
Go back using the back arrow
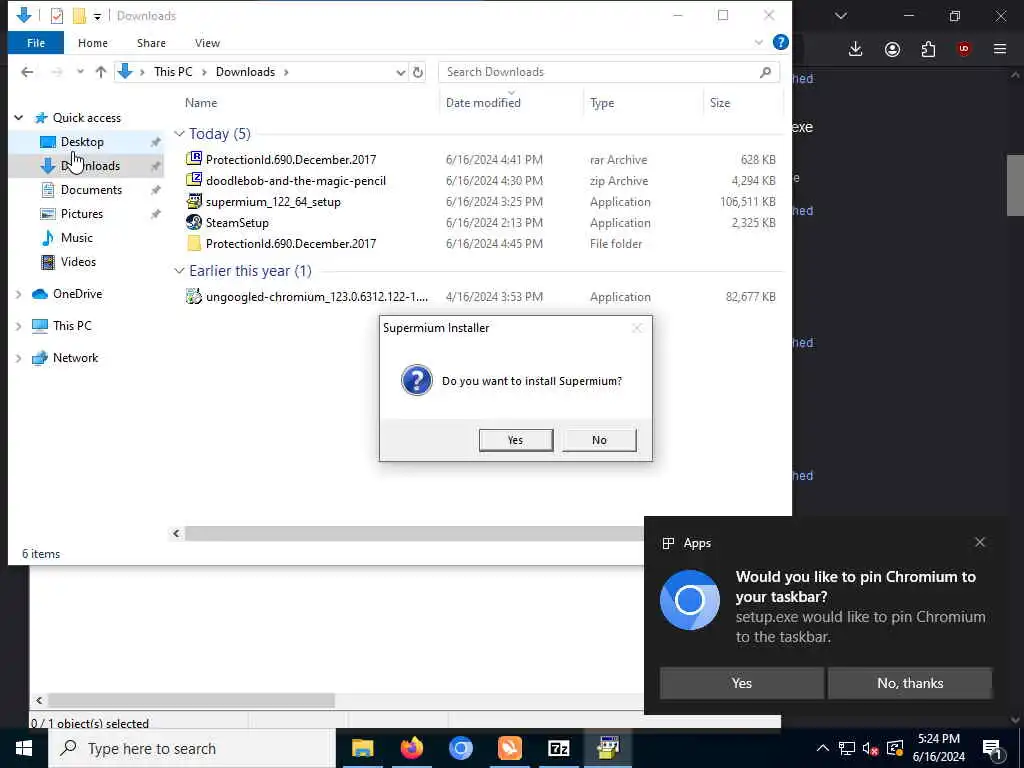(27, 72)
